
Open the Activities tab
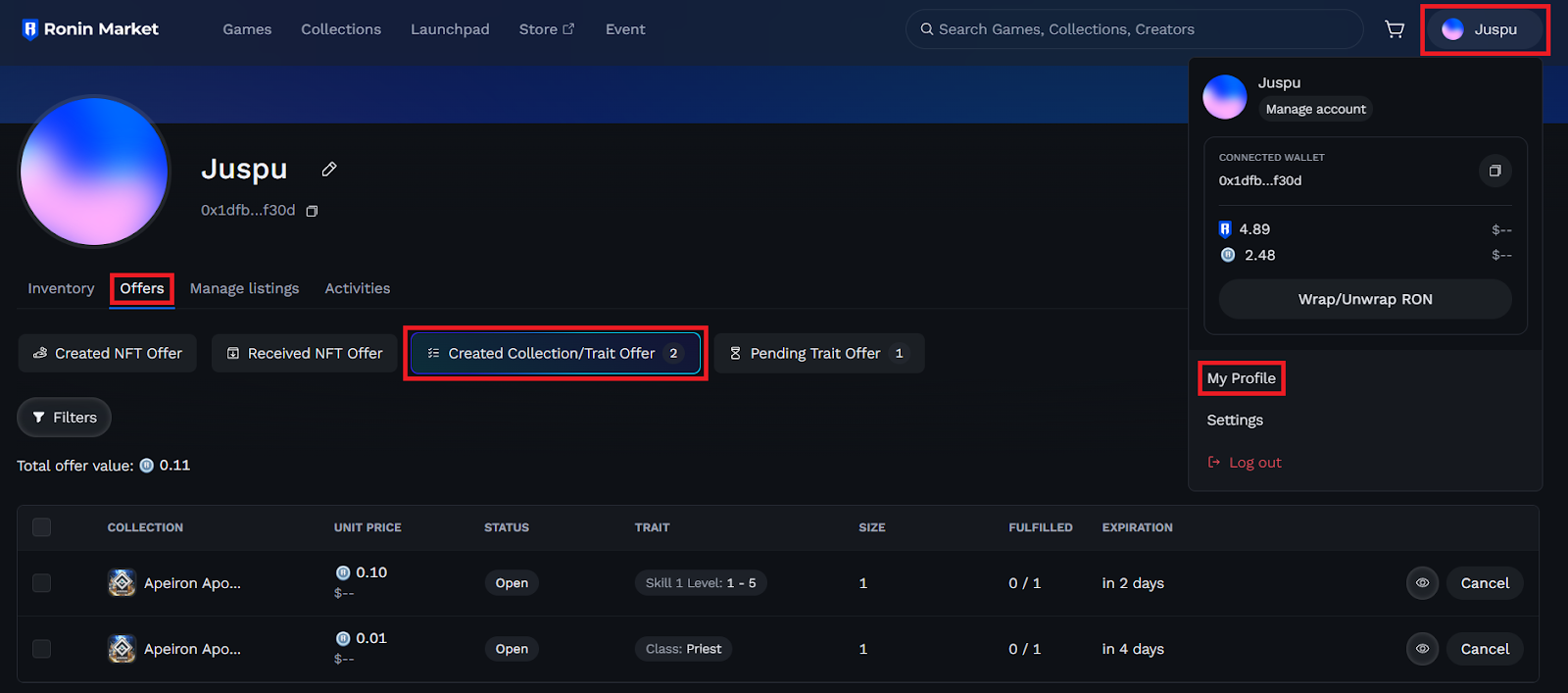pos(358,288)
